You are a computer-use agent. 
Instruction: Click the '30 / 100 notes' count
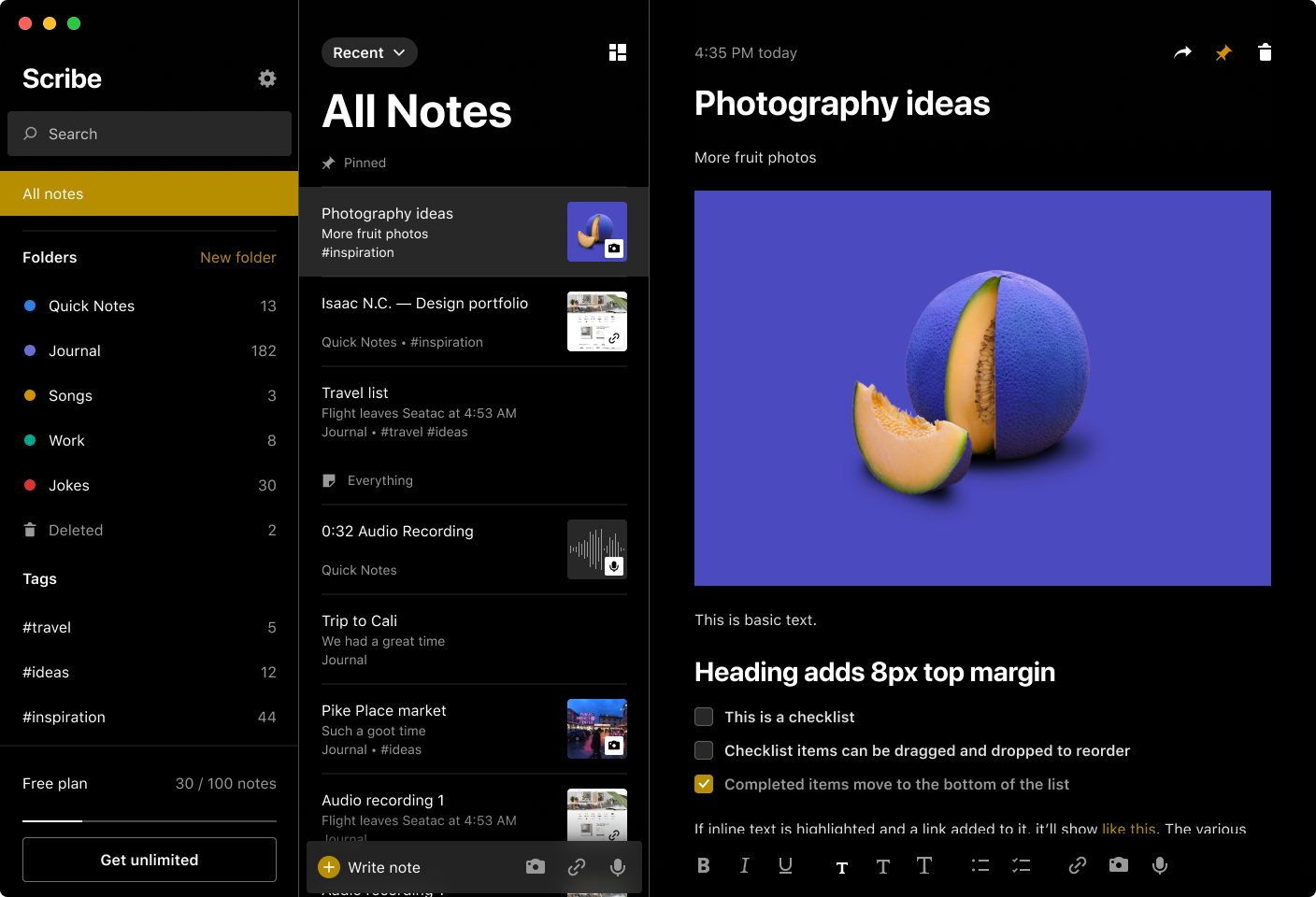tap(226, 783)
